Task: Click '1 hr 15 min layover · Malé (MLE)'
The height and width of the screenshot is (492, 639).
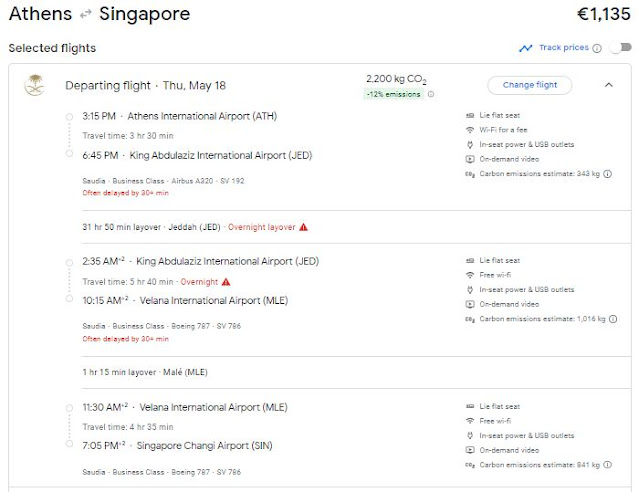Action: [145, 372]
